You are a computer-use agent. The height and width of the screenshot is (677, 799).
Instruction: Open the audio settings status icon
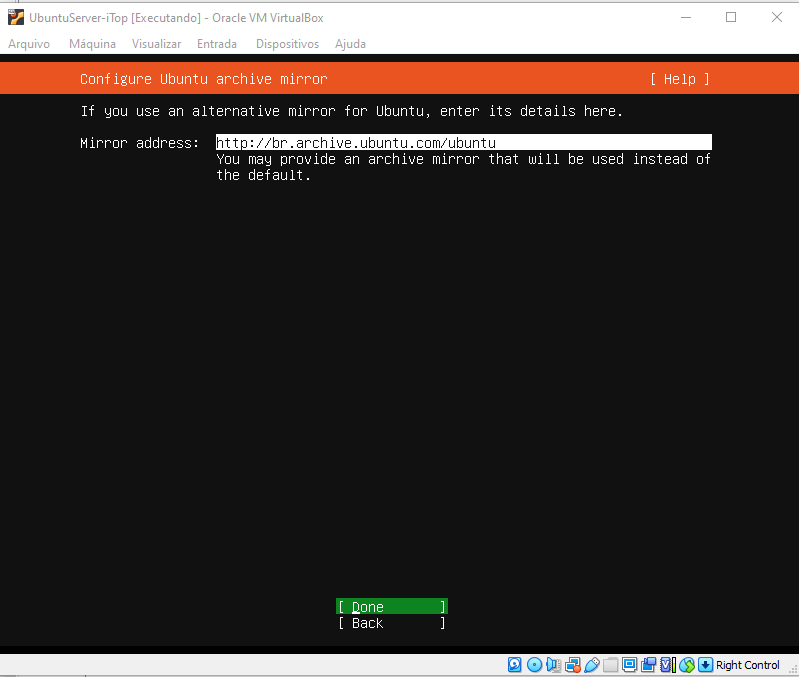pos(553,665)
